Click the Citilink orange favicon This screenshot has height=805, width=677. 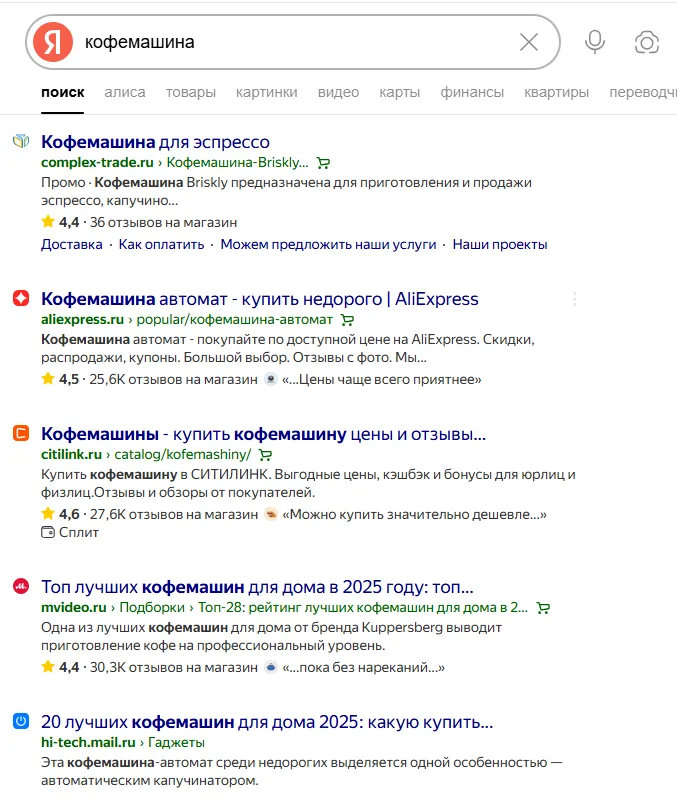(21, 433)
